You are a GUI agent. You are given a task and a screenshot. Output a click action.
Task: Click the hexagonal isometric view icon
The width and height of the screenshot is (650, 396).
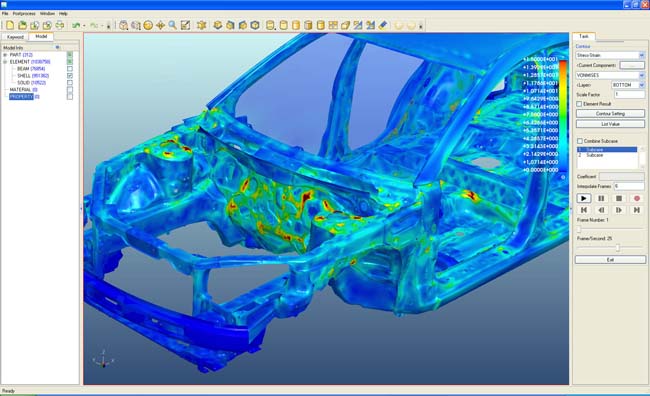click(255, 26)
